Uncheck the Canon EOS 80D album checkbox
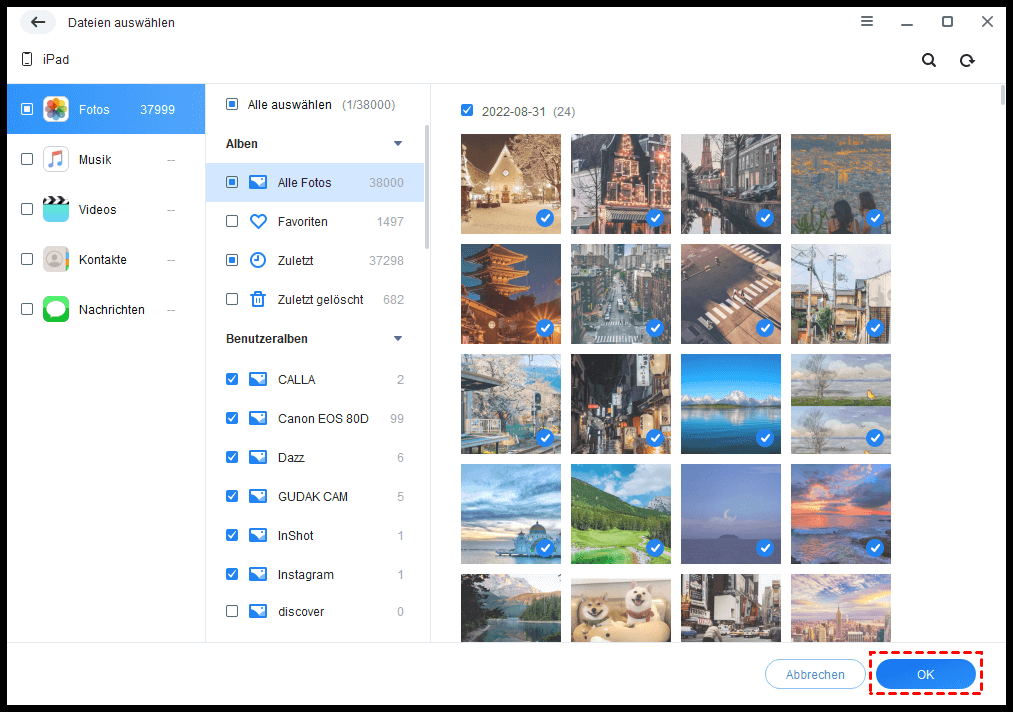 (x=232, y=419)
